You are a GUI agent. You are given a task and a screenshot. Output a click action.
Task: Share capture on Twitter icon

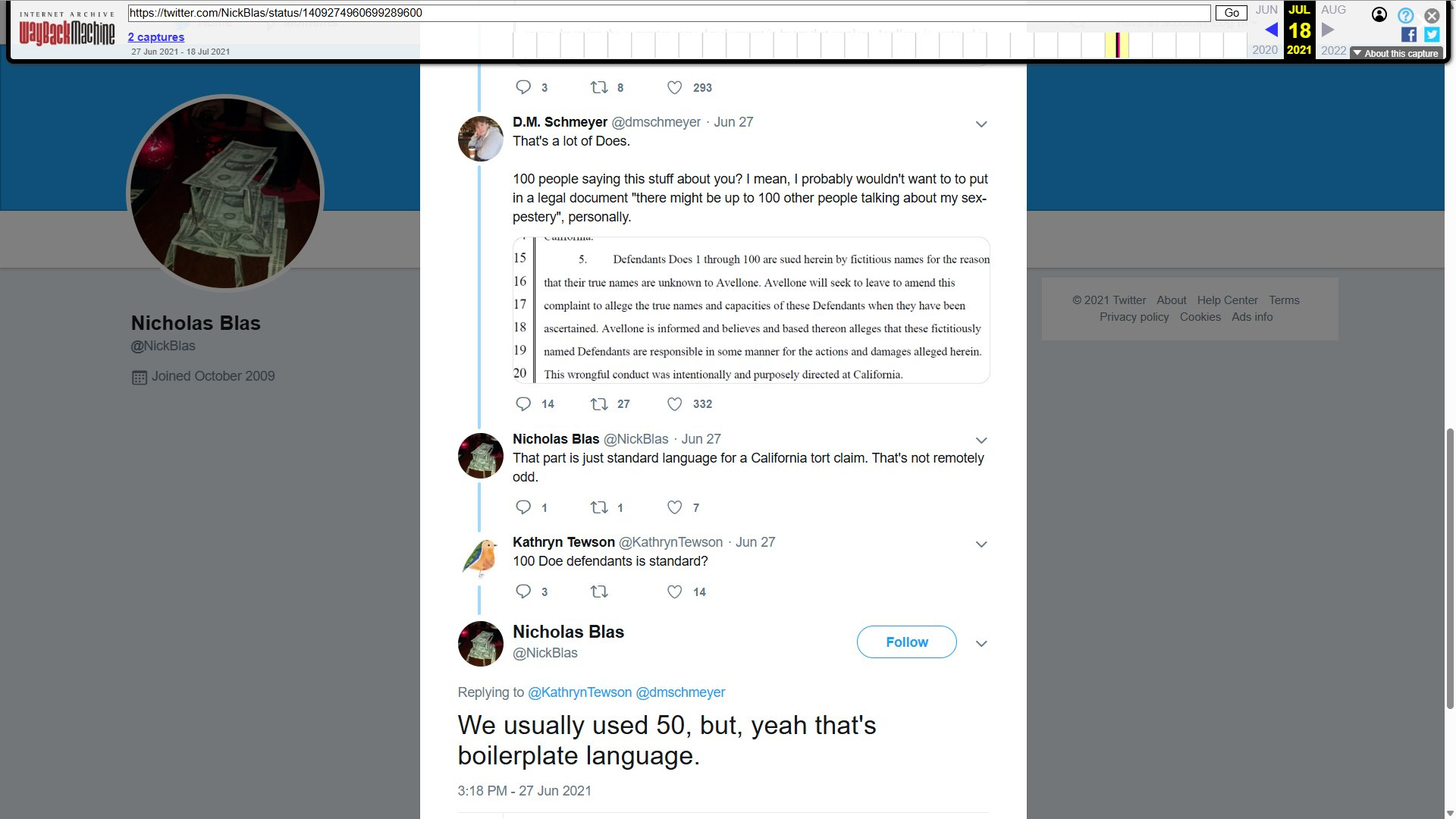click(x=1432, y=34)
